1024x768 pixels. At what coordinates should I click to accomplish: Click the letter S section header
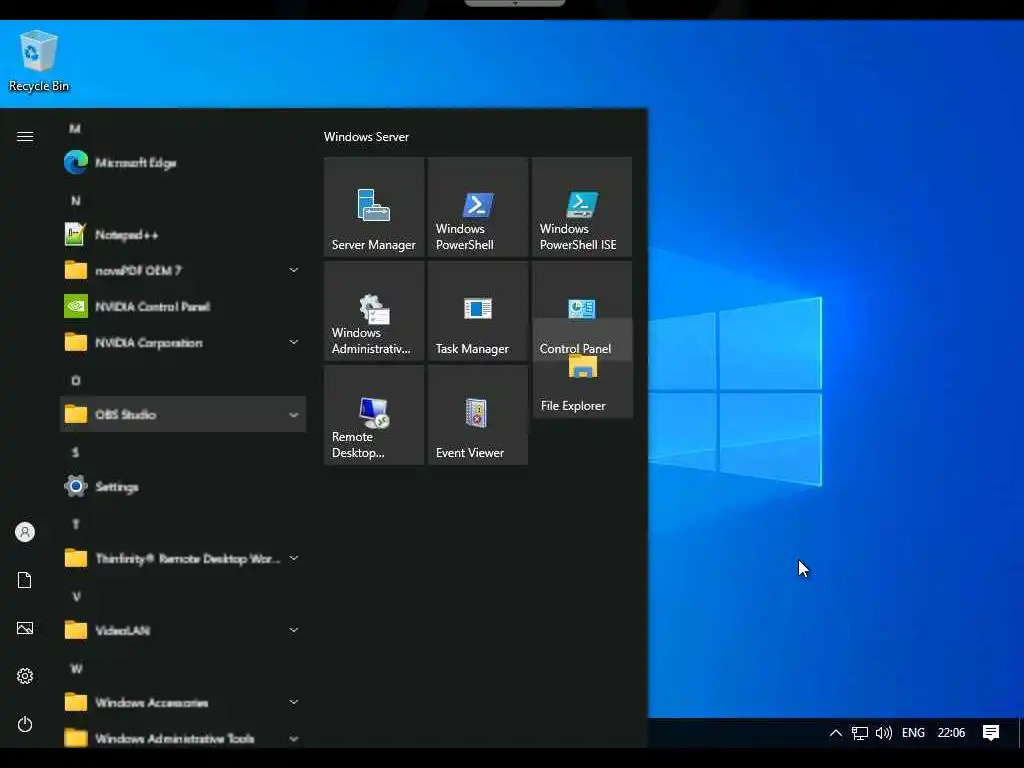tap(76, 452)
